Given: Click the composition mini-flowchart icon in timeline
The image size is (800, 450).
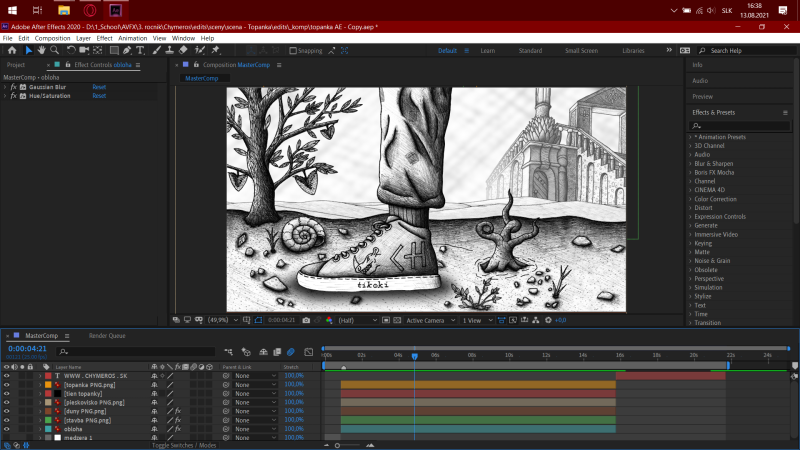Looking at the screenshot, I should tap(229, 352).
